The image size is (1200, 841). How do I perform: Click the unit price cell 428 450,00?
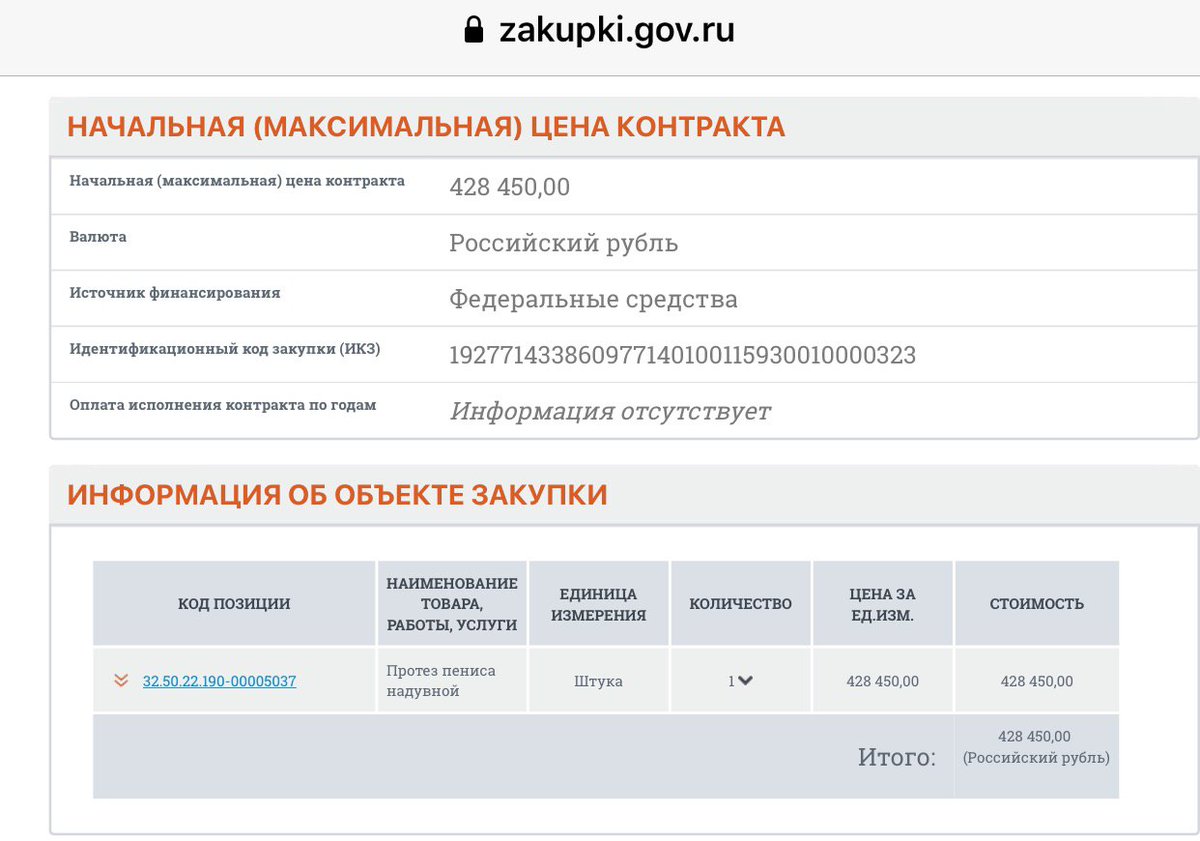coord(883,681)
